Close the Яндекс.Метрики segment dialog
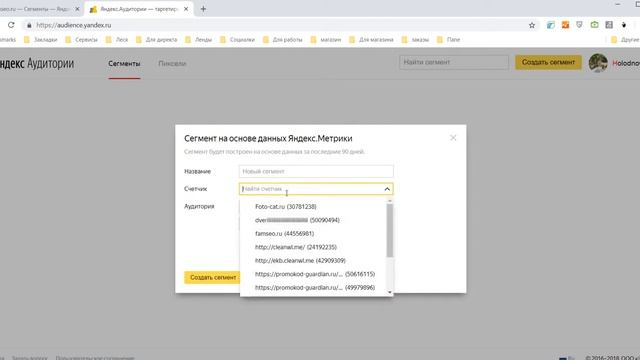640x360 pixels. (x=453, y=138)
